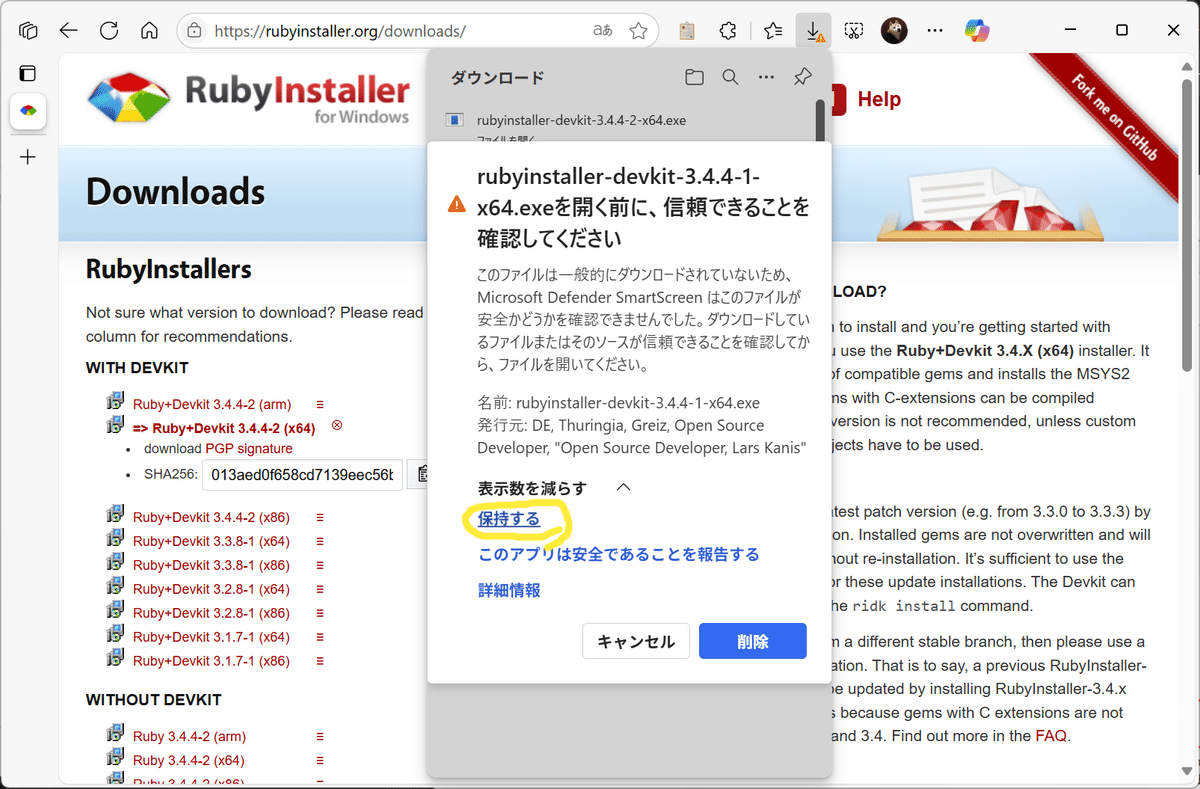Launch the Copilot icon
Screen dimensions: 1200x789
click(977, 30)
